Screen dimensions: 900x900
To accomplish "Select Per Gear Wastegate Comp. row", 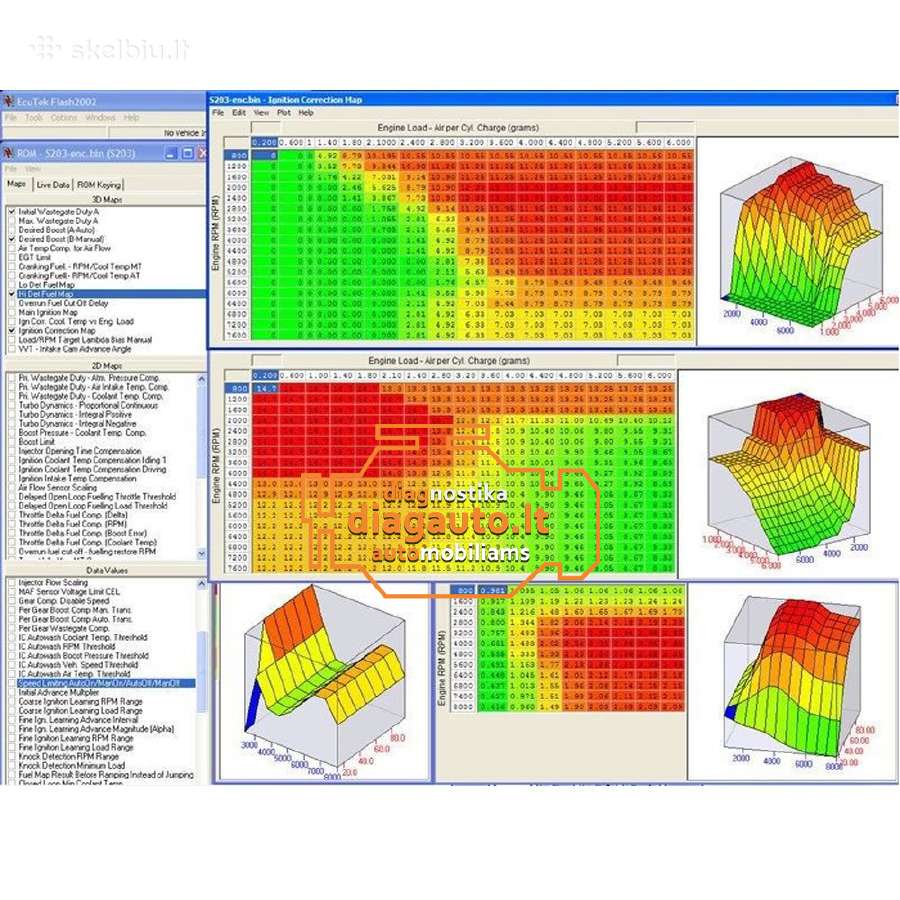I will coord(64,629).
